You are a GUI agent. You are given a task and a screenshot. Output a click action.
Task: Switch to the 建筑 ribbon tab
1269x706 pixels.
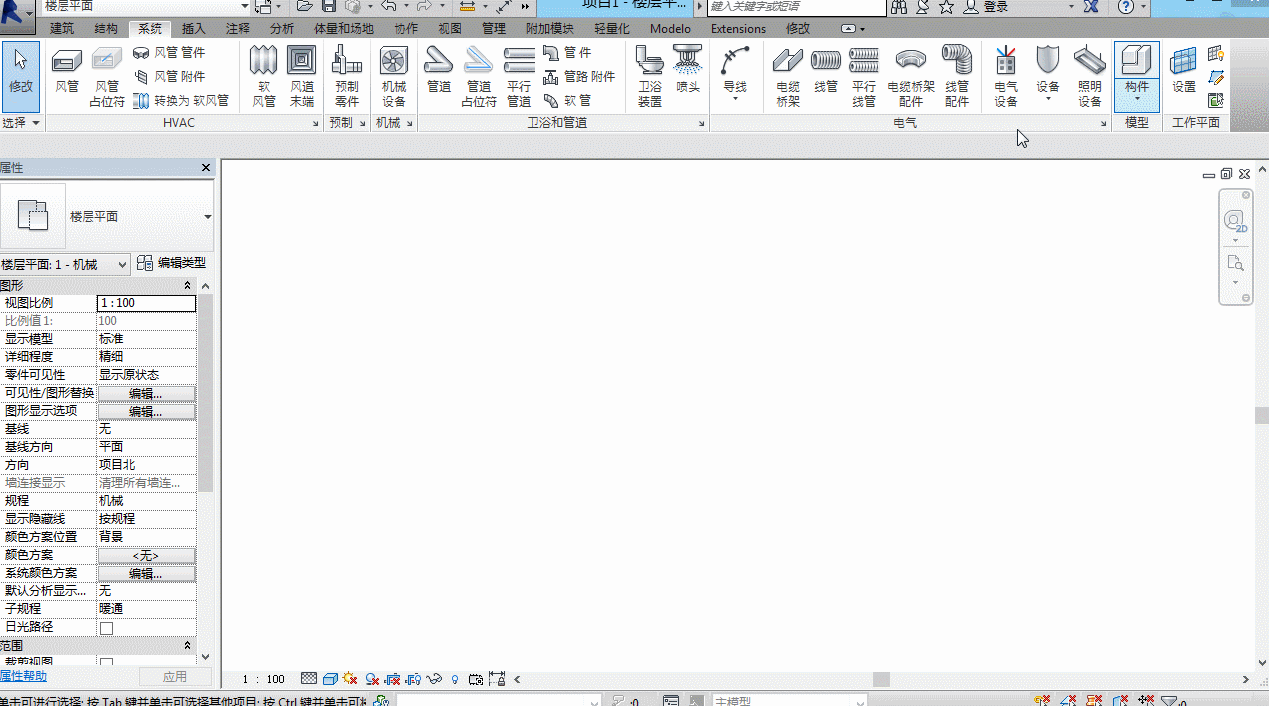62,29
